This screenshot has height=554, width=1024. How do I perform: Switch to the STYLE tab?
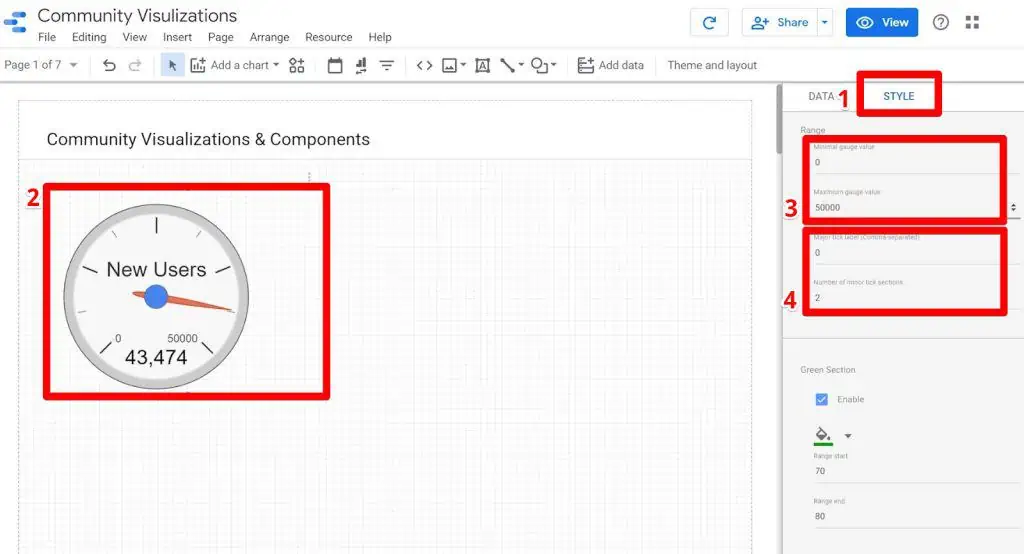click(899, 96)
